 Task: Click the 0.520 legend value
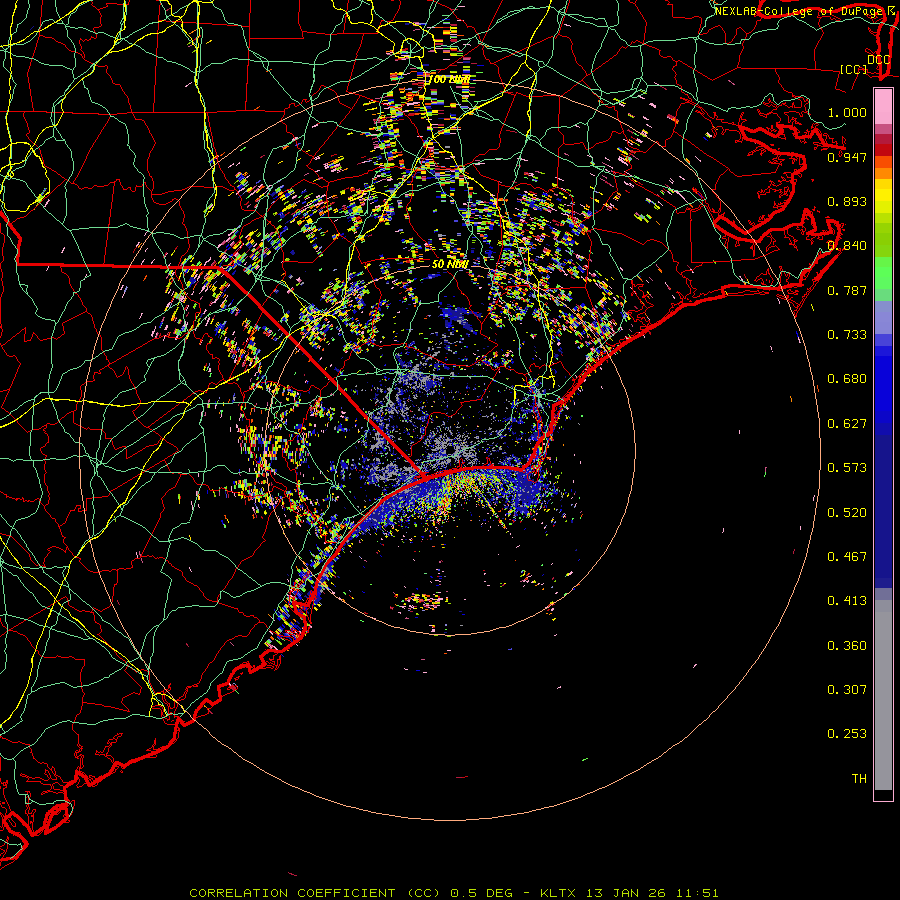pyautogui.click(x=847, y=513)
